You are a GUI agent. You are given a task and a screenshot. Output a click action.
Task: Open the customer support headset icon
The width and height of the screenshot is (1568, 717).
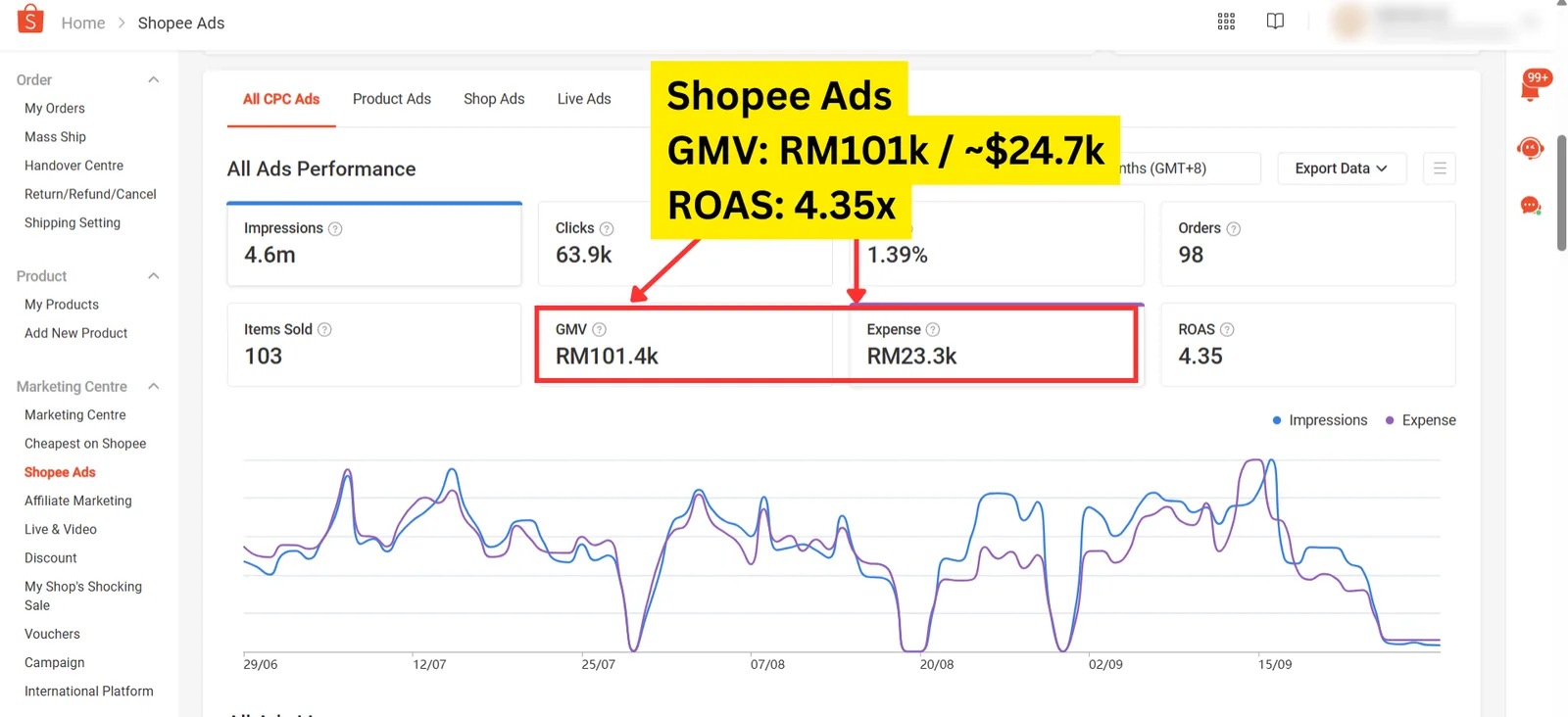tap(1530, 148)
